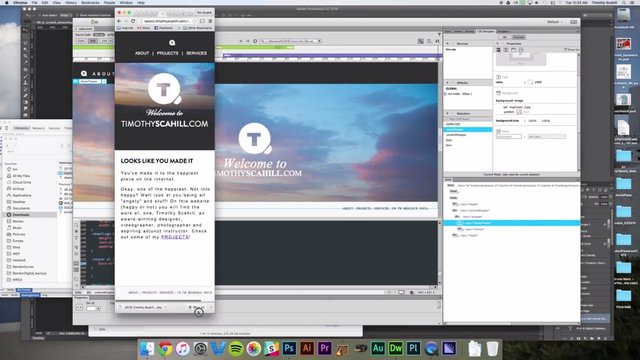Open Chrome's hamburger menu
Screen dimensions: 640x360
[x=211, y=21]
